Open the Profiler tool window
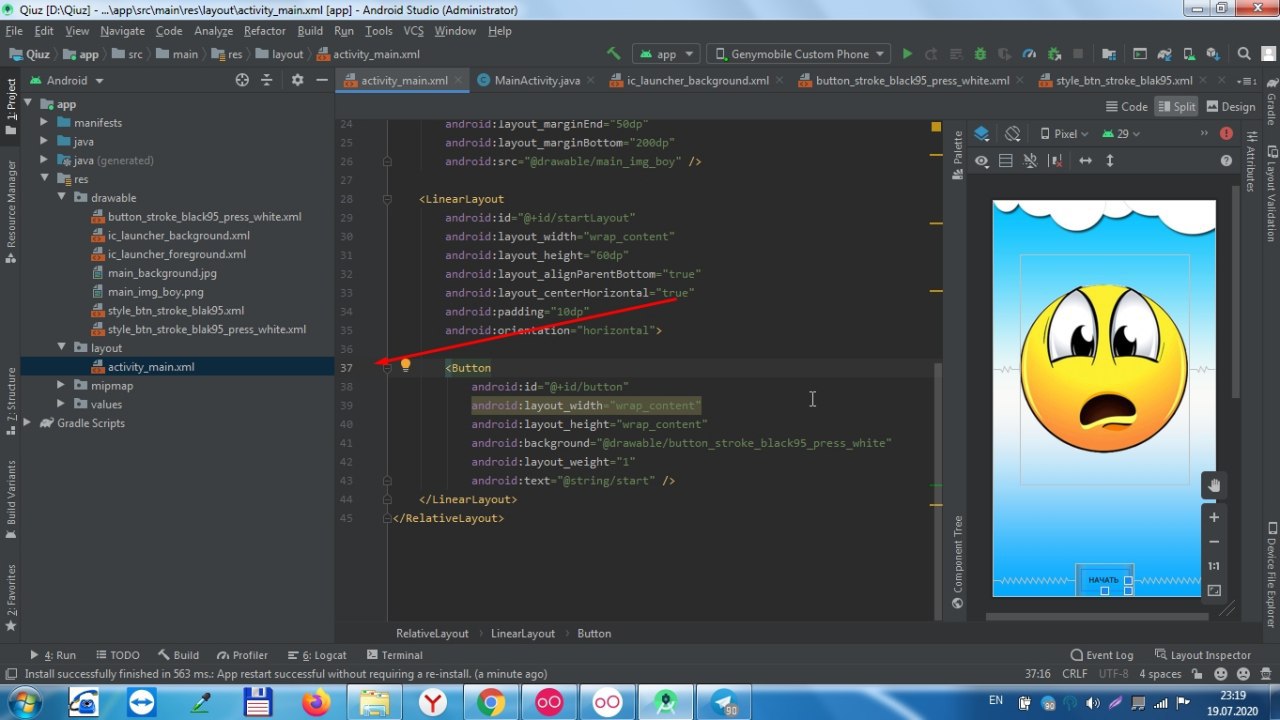 click(242, 655)
